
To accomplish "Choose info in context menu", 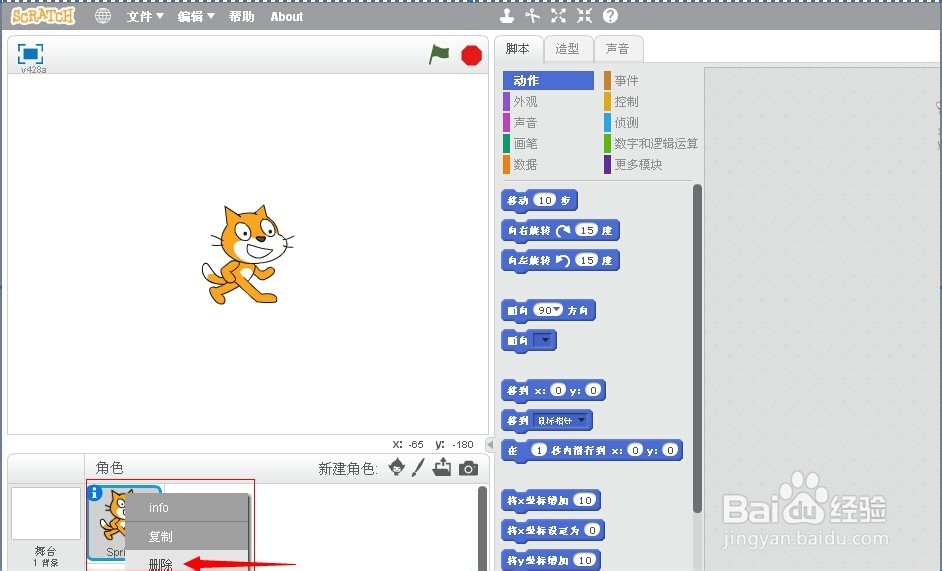I will click(x=187, y=508).
